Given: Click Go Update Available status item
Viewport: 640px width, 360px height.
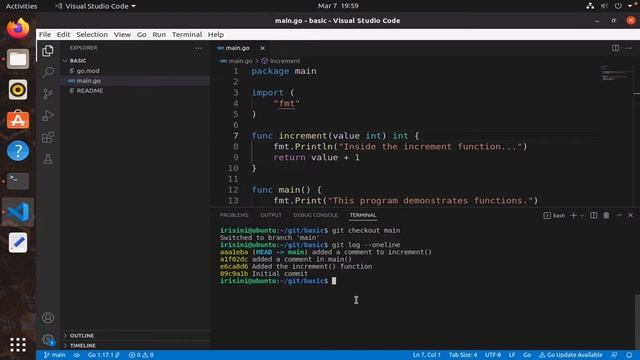Looking at the screenshot, I should coord(571,355).
